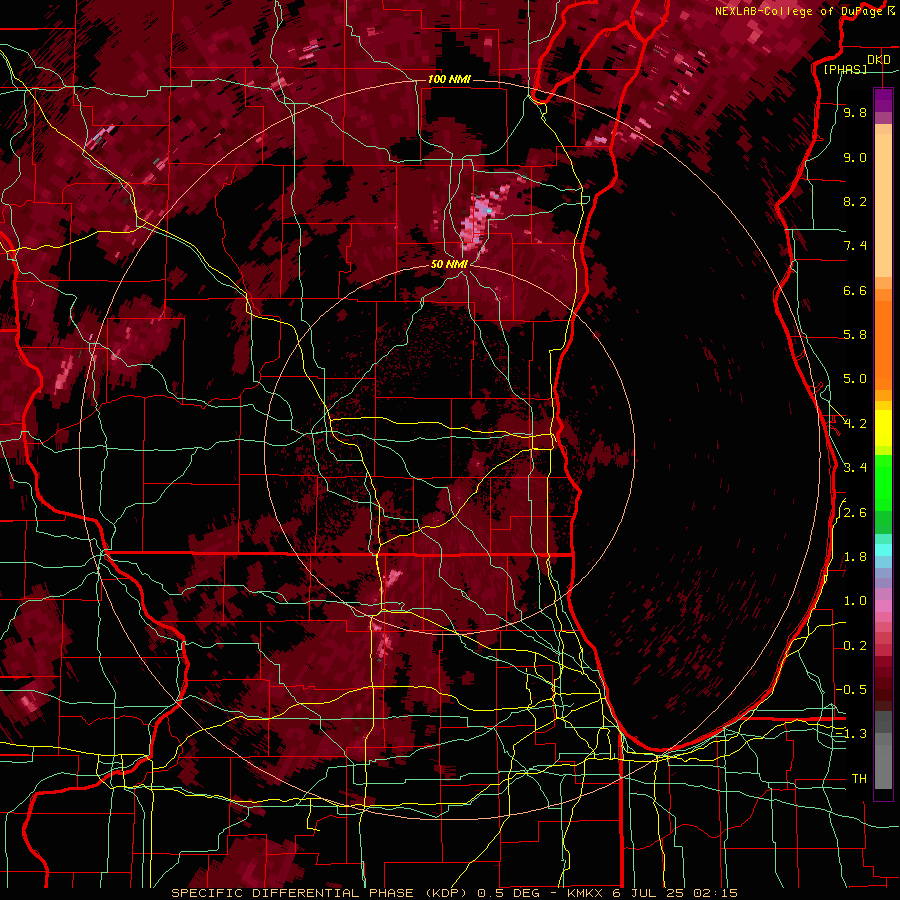Screen dimensions: 900x900
Task: Click the 100 NMI range ring label
Action: pyautogui.click(x=449, y=79)
